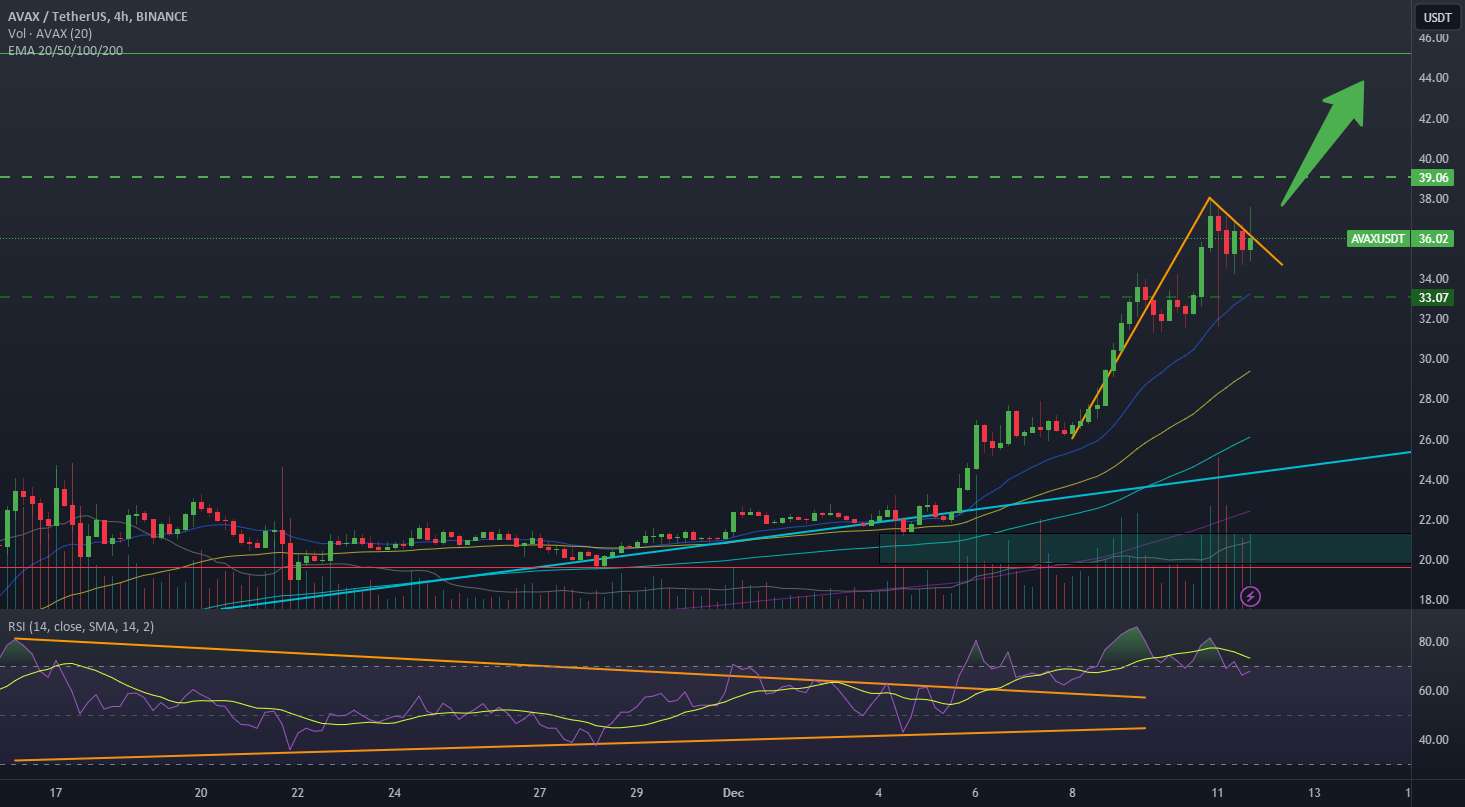Click the 40.00 RSI axis value
The image size is (1465, 807).
1434,740
